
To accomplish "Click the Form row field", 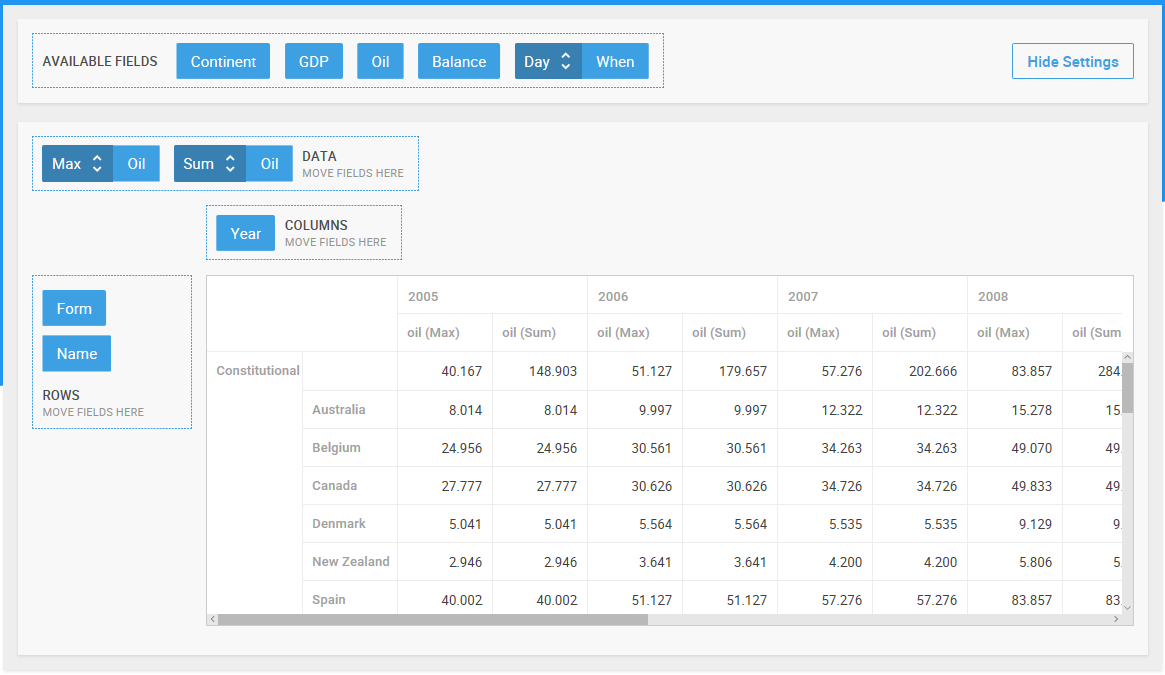I will [74, 309].
